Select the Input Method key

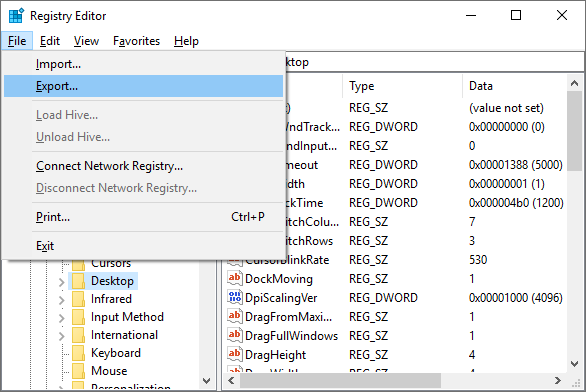tap(127, 317)
